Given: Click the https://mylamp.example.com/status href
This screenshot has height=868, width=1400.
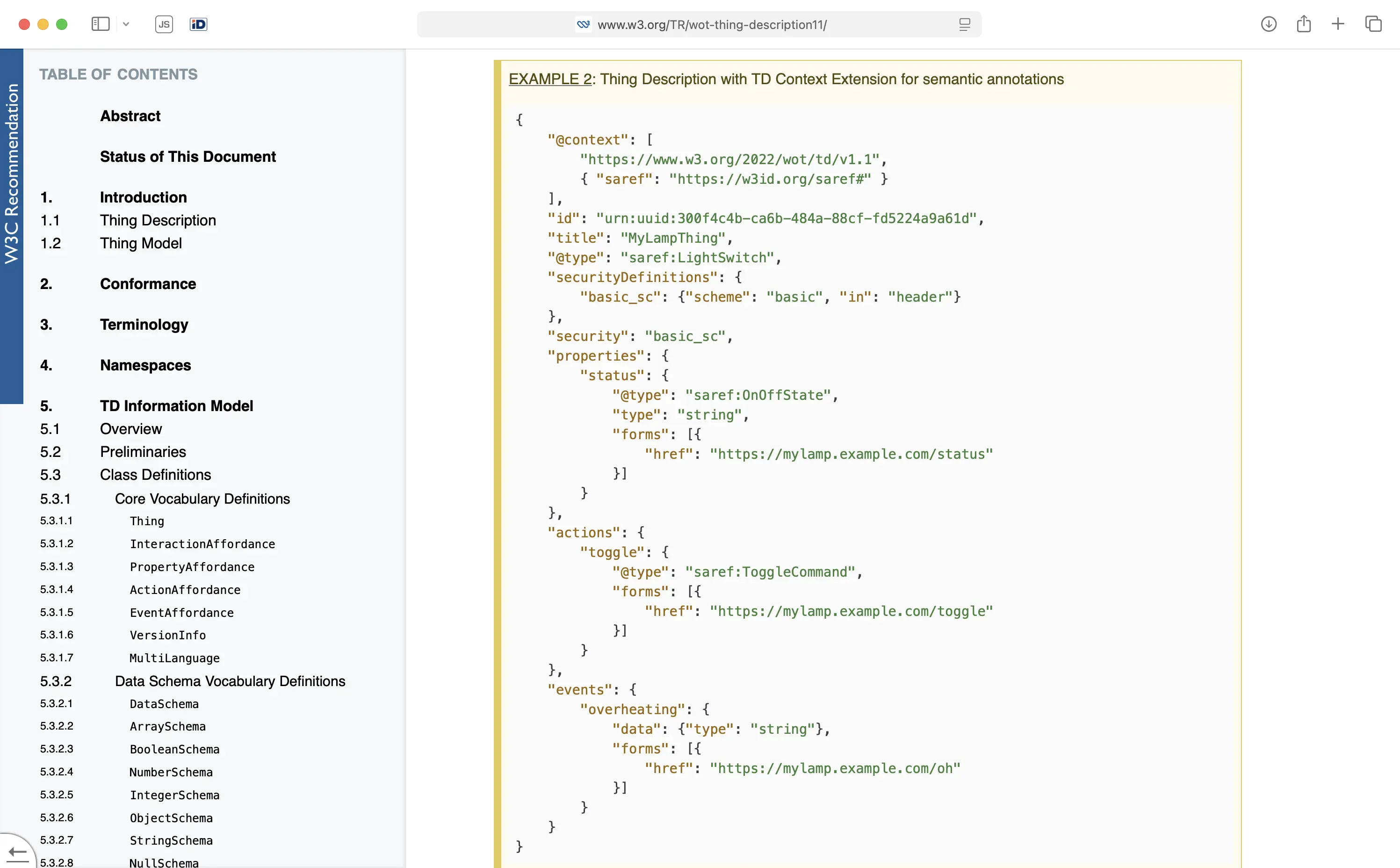Looking at the screenshot, I should pos(851,455).
